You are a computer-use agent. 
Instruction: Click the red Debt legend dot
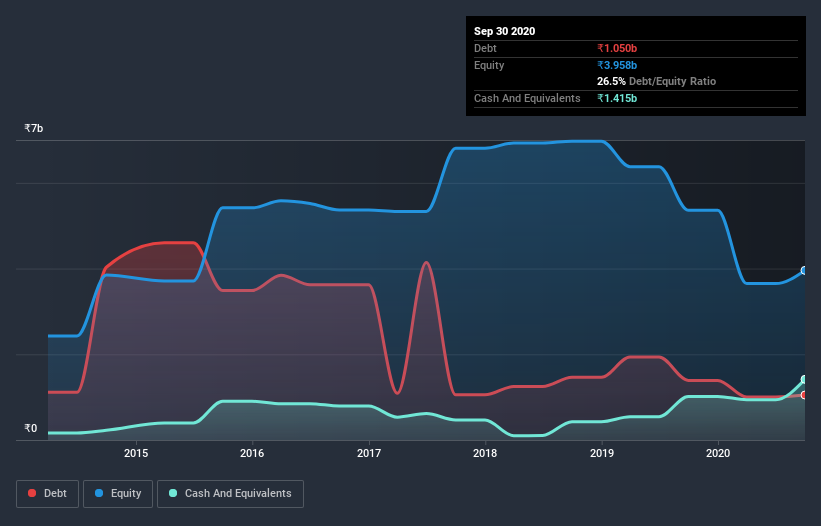pyautogui.click(x=32, y=494)
